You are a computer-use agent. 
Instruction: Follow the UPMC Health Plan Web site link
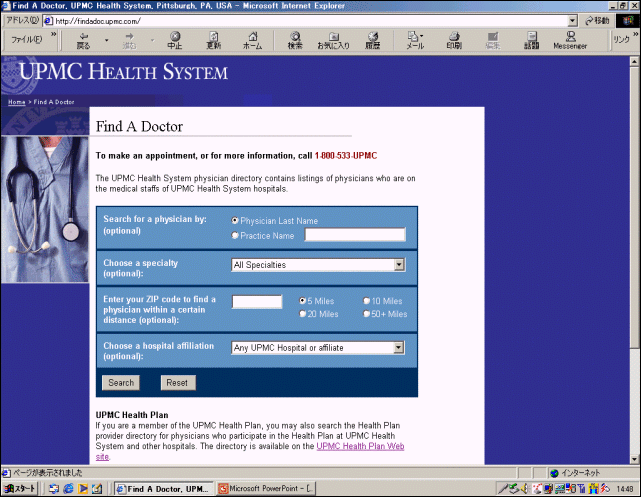[x=359, y=447]
